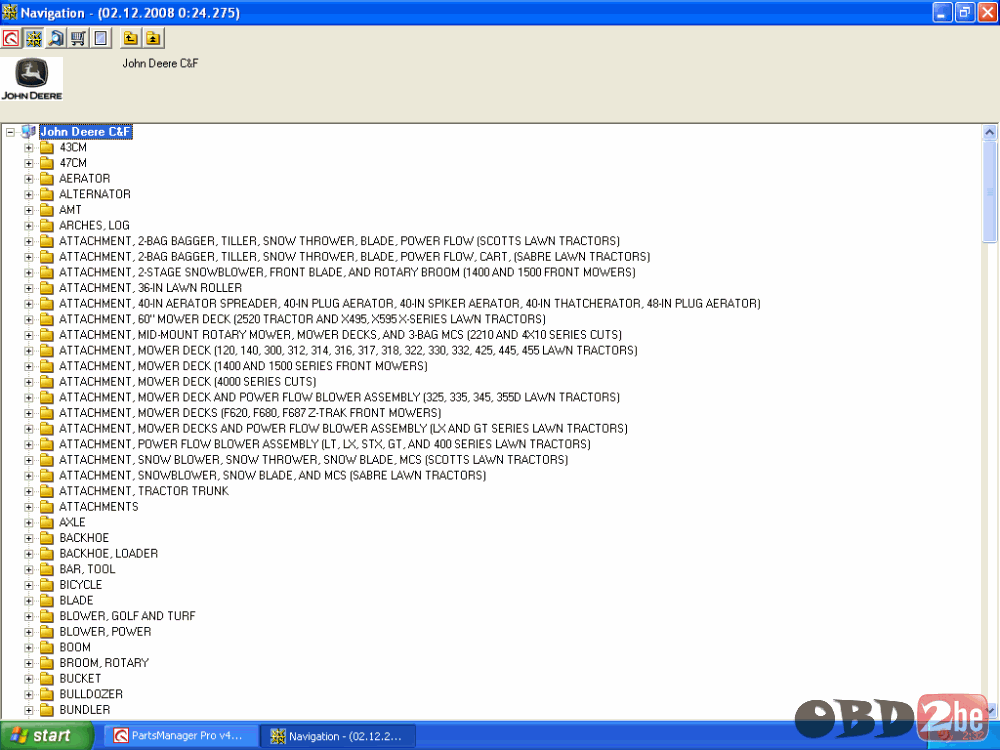The image size is (1000, 750).
Task: Restore down the Navigation window
Action: pos(965,12)
